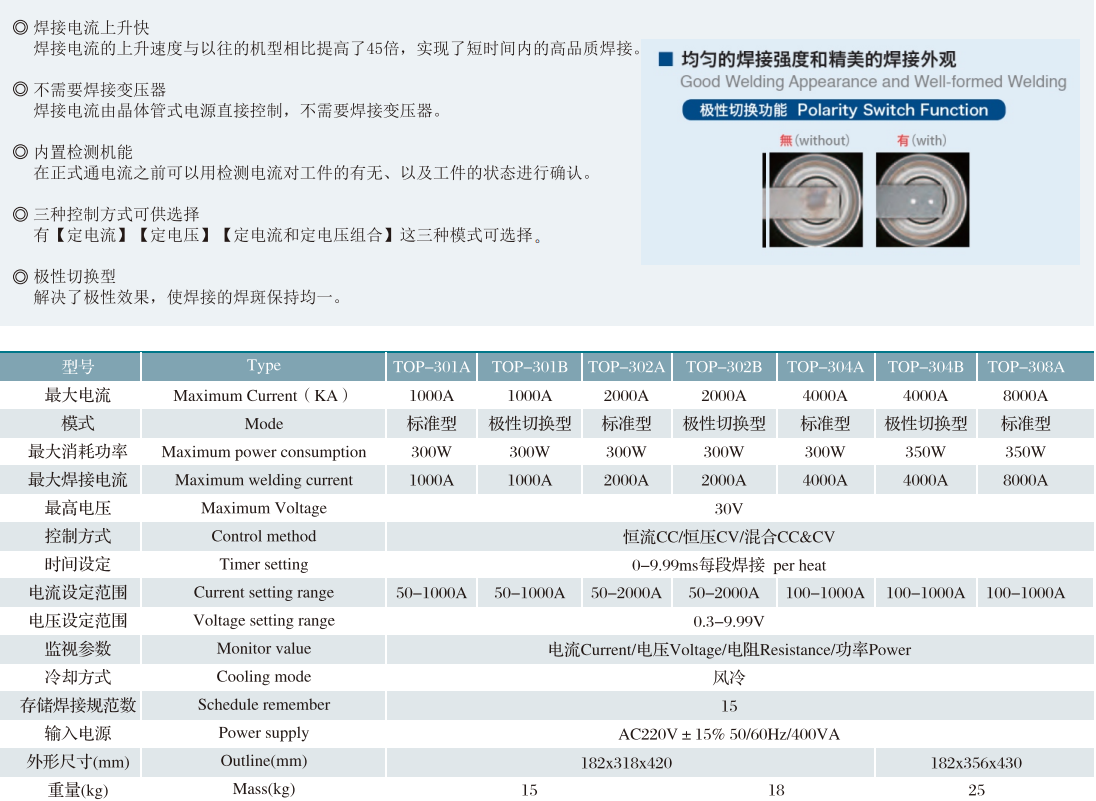Click the TOP-308A column header
This screenshot has height=801, width=1096.
pos(1025,367)
